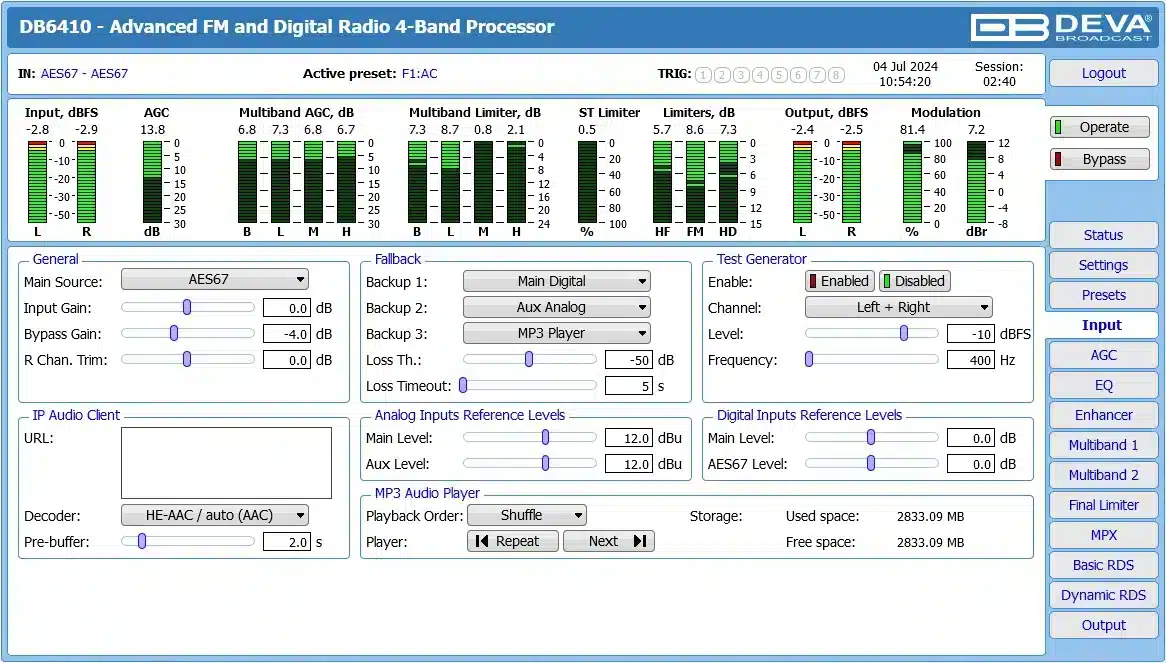Click the AGC level meter
Image resolution: width=1166 pixels, height=663 pixels.
click(x=152, y=182)
